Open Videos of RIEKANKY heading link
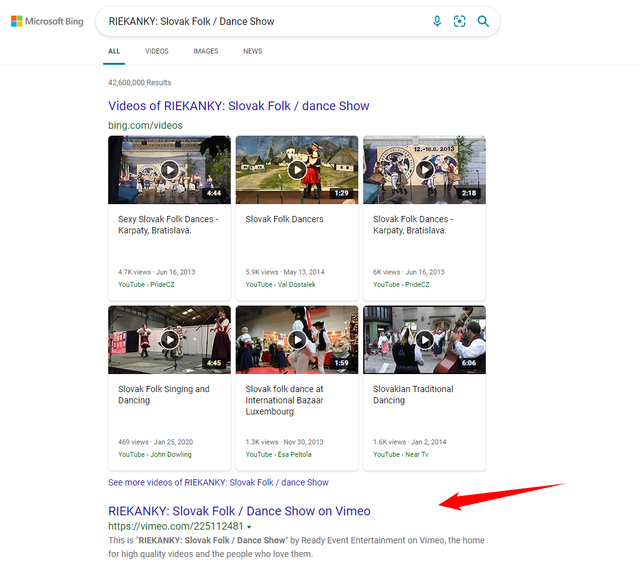This screenshot has width=640, height=567. (238, 106)
